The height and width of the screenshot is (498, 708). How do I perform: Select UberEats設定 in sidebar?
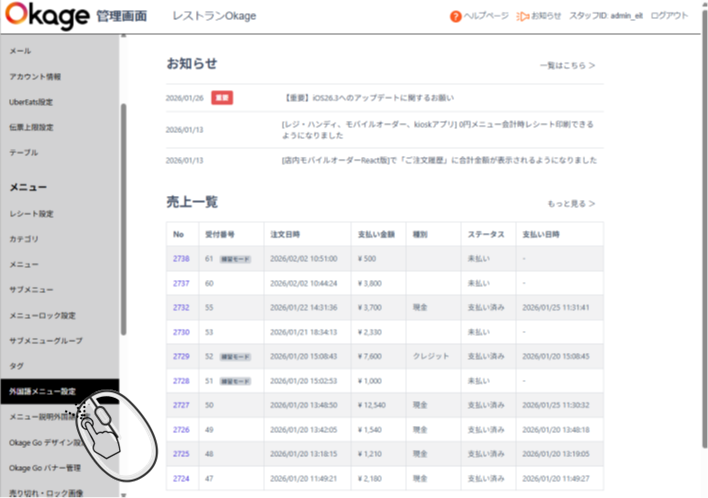tap(31, 101)
